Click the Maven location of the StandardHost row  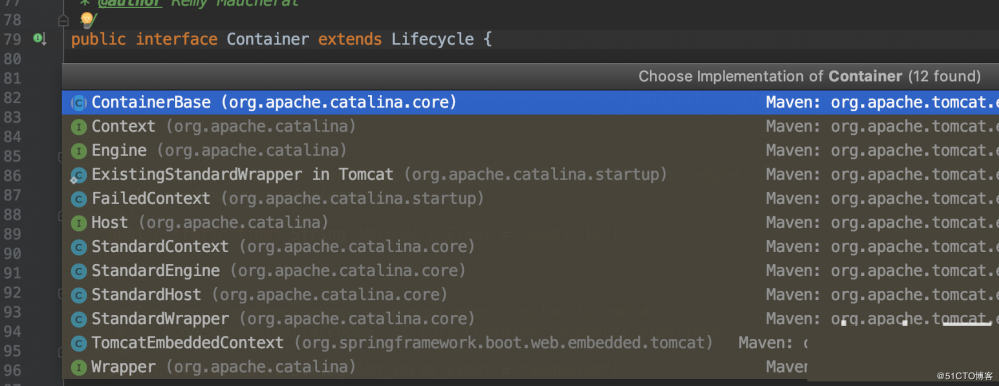point(882,295)
